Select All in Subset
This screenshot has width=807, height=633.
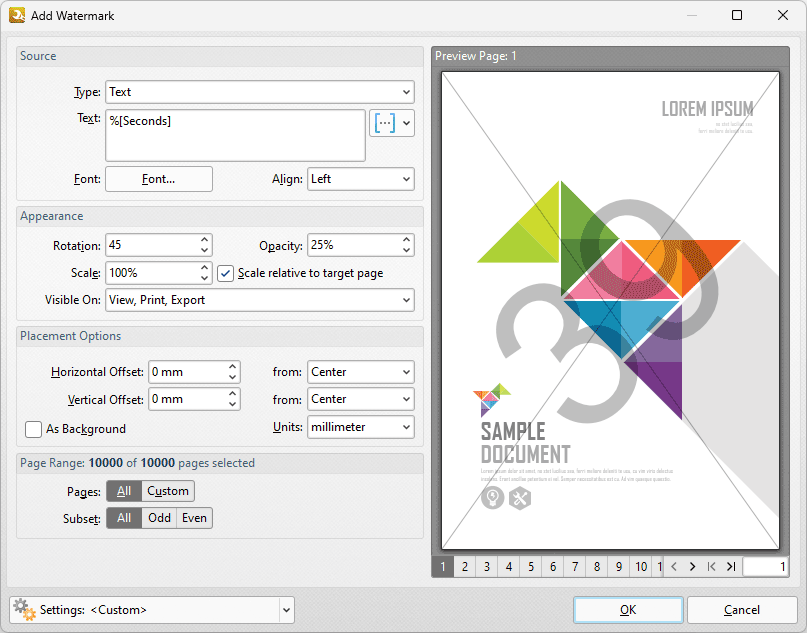pos(124,518)
